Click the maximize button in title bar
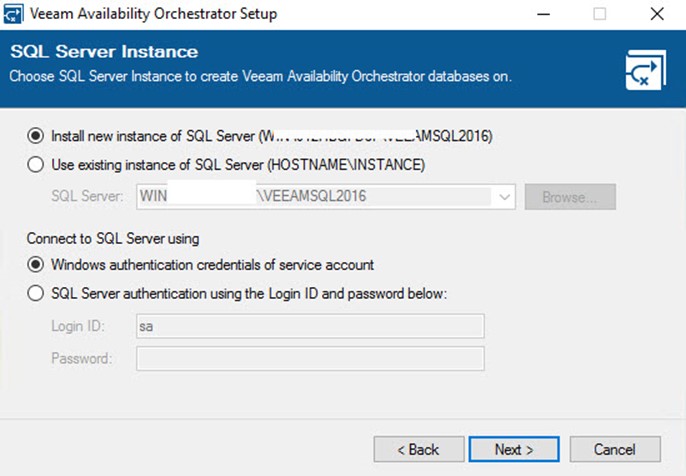Viewport: 686px width, 476px height. [x=599, y=14]
